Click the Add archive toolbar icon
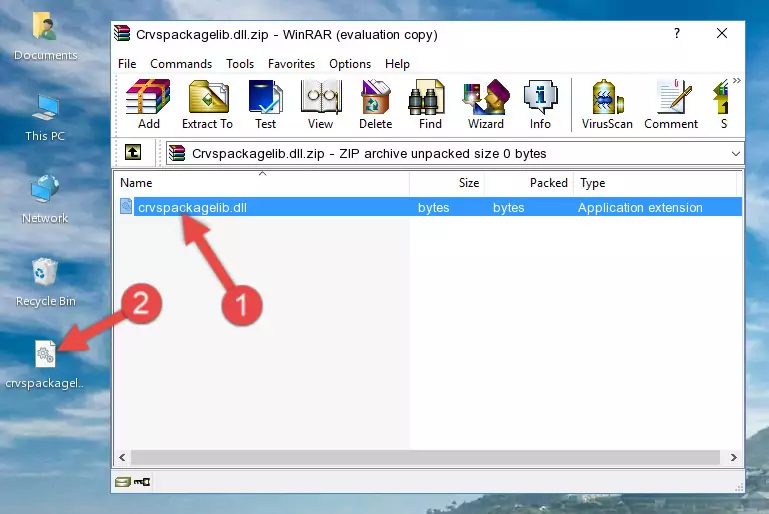Viewport: 769px width, 514px height. click(148, 104)
